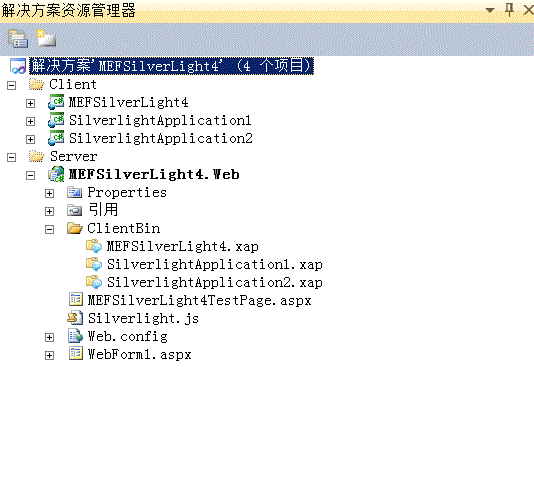Screen dimensions: 534x478
Task: Click the project icon for SilverlightApplication2
Action: click(x=56, y=138)
